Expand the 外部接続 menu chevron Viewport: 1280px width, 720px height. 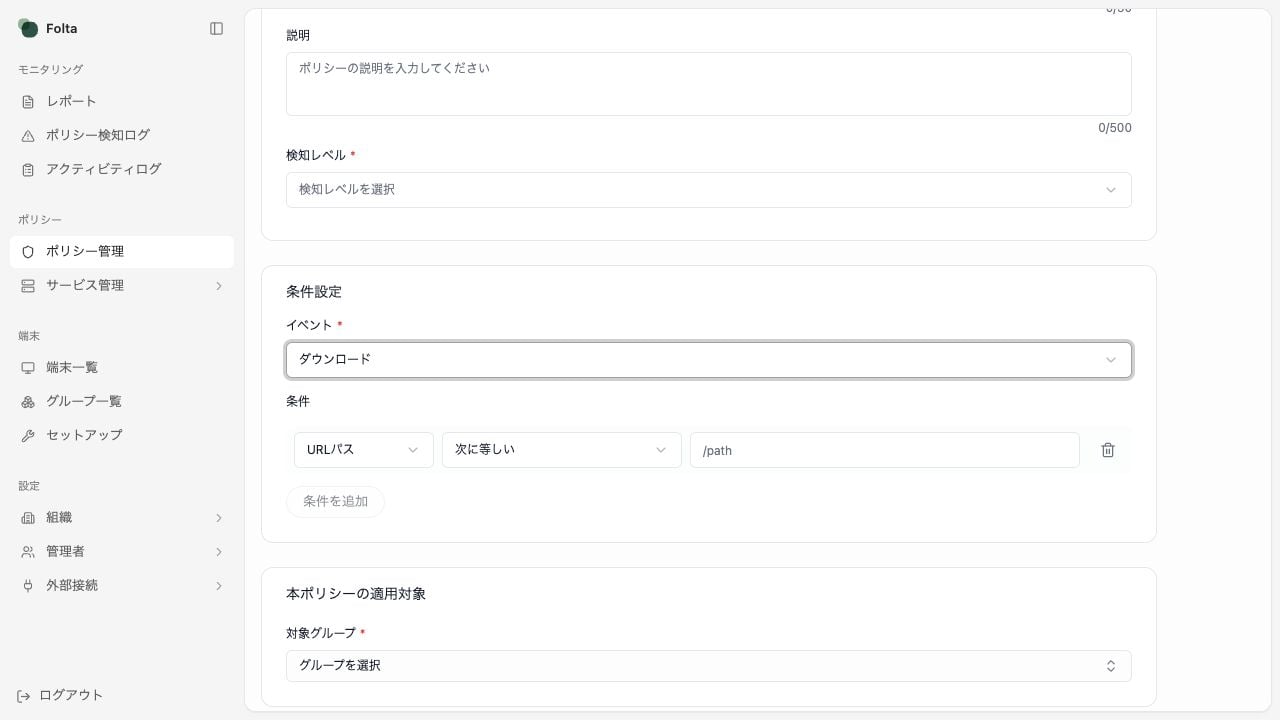click(x=218, y=586)
